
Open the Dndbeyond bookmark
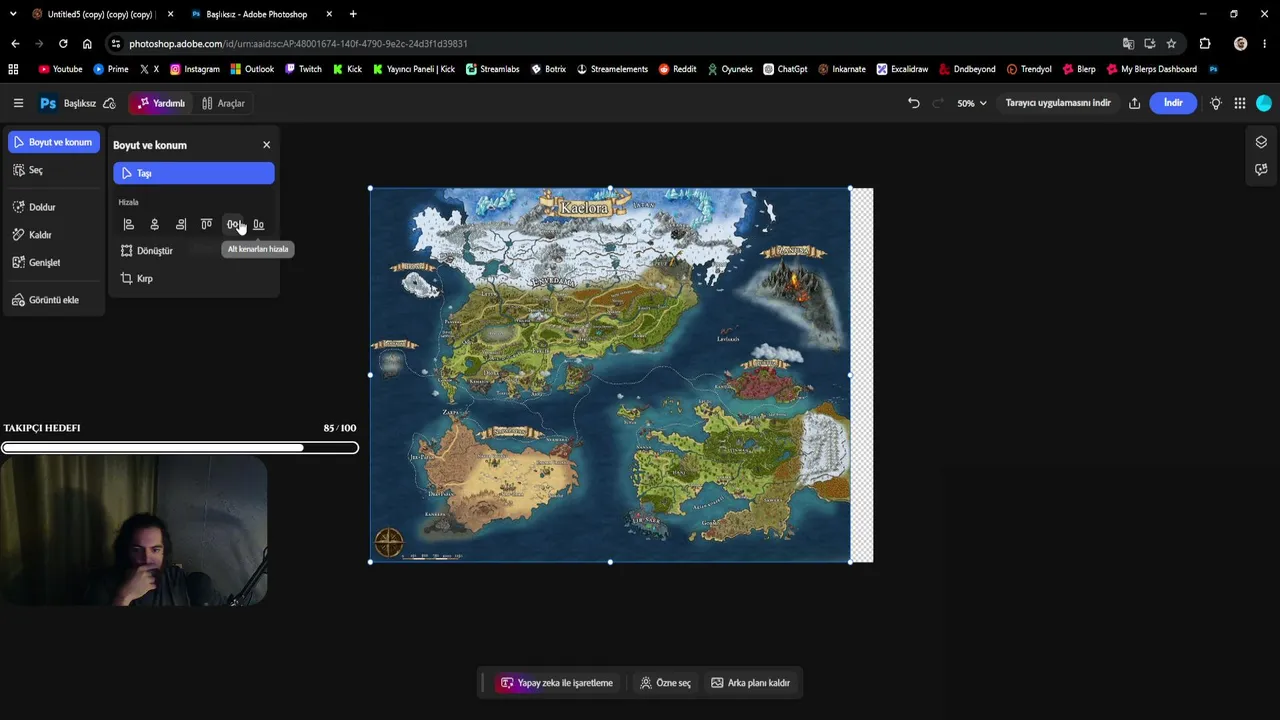click(967, 69)
